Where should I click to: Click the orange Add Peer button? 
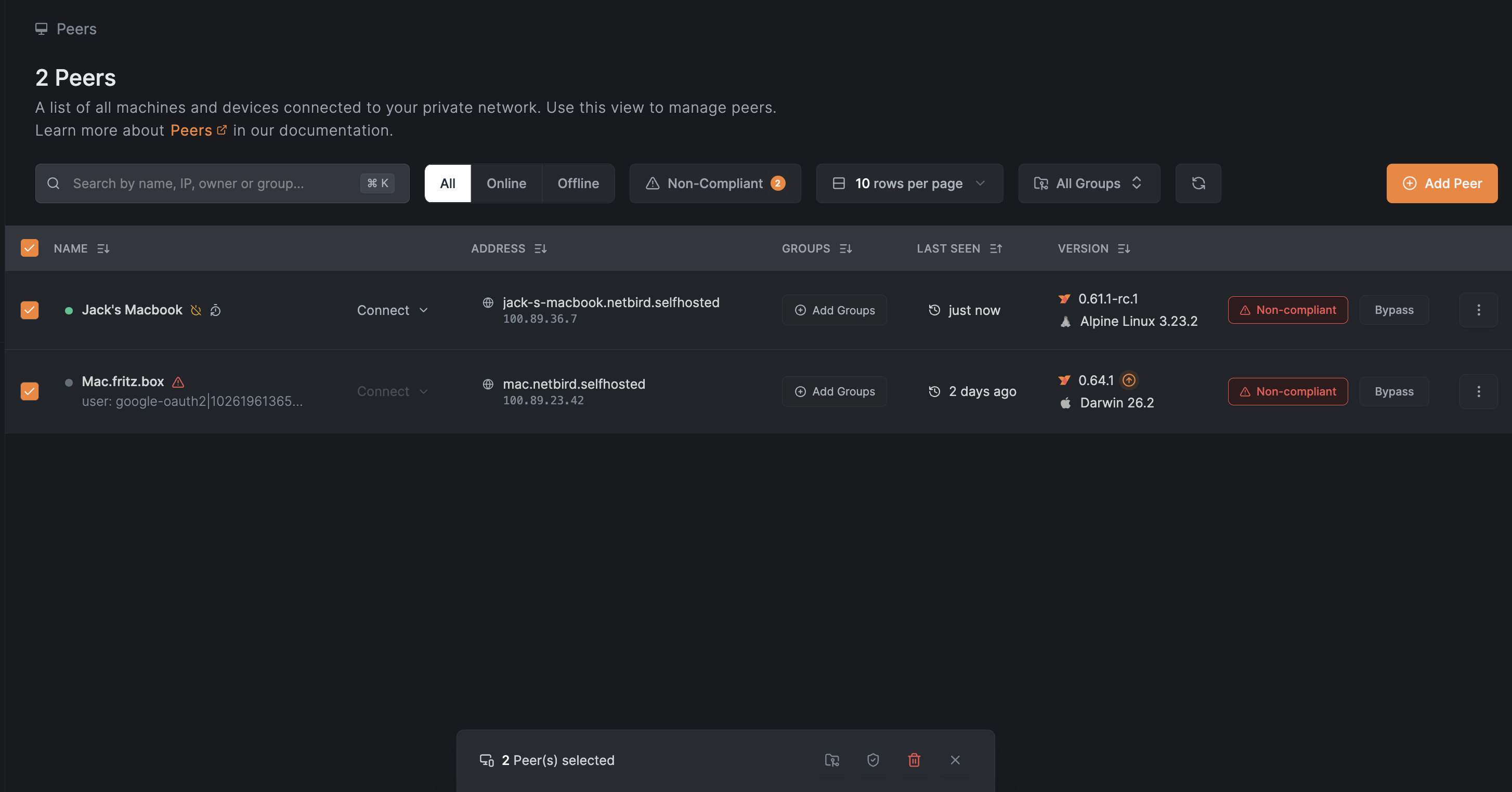(1442, 183)
